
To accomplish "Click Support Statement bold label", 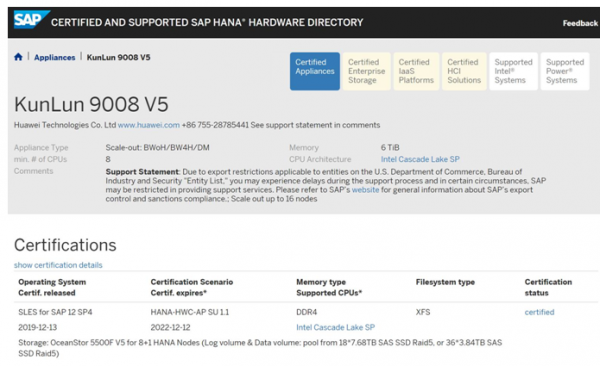I will [142, 172].
